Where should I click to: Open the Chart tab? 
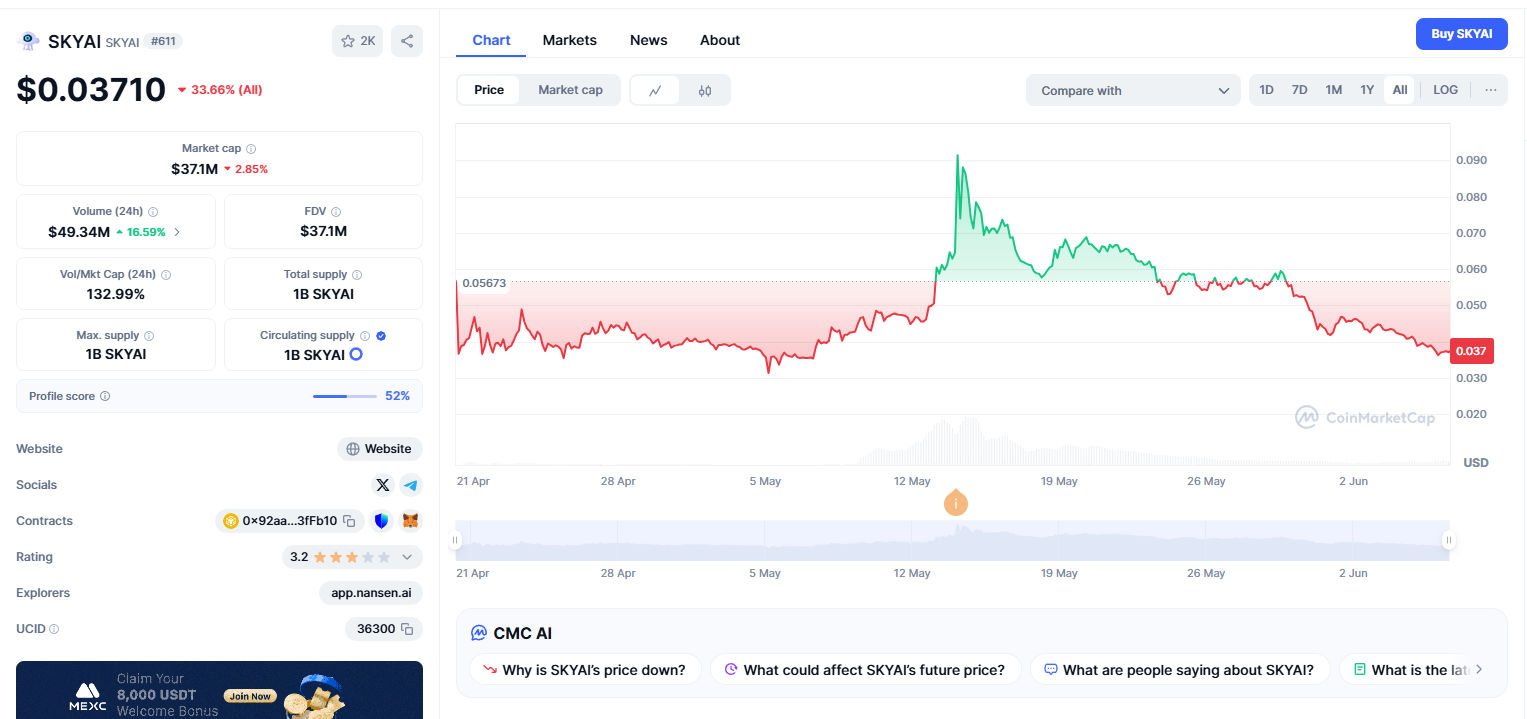tap(491, 40)
